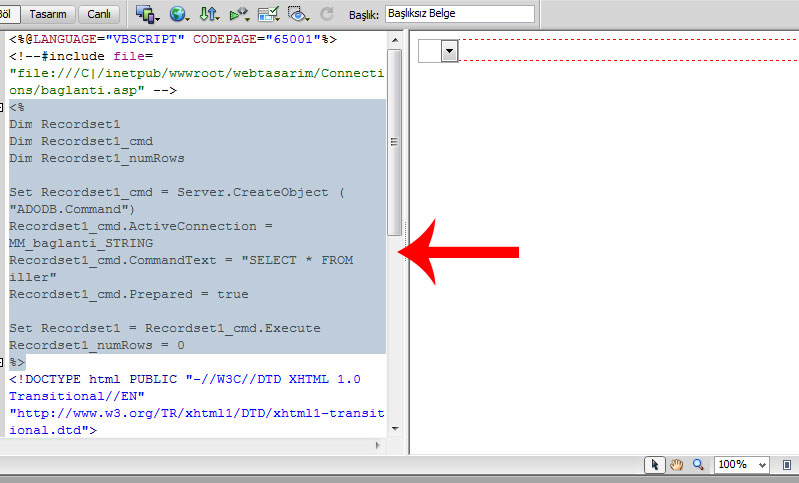
Task: Open Preview in Browser globe icon
Action: click(179, 14)
